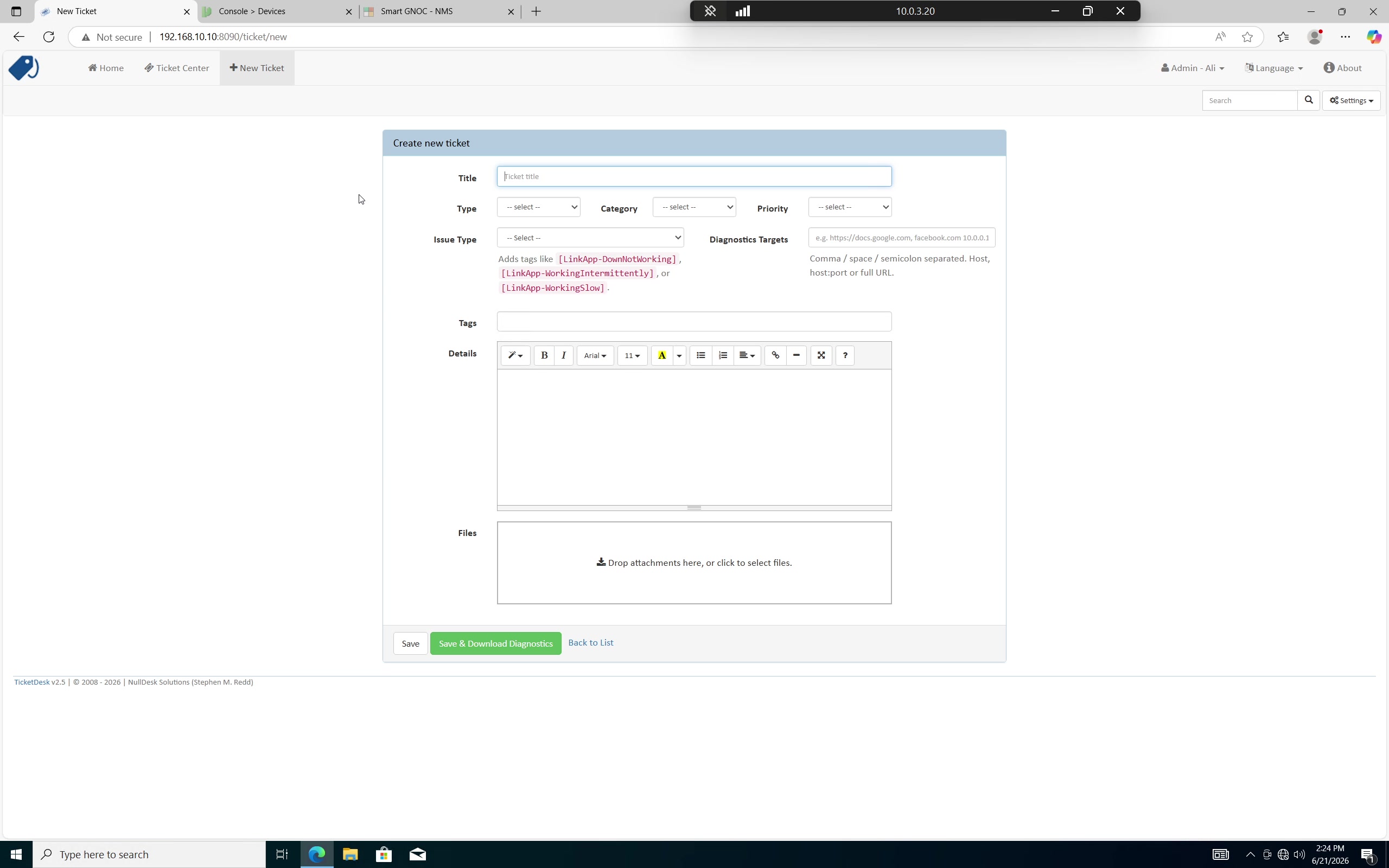Open the Admin - Ali user menu
Viewport: 1389px width, 868px height.
[1192, 68]
